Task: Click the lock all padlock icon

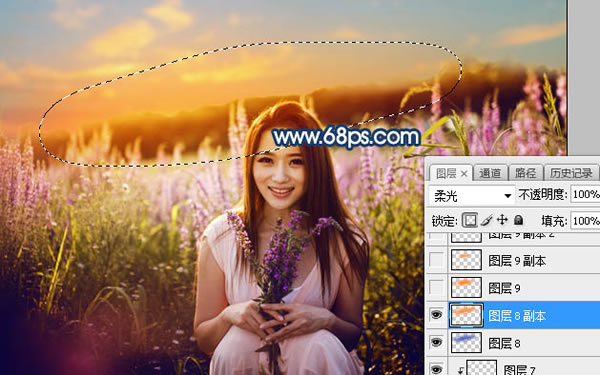Action: pos(518,220)
